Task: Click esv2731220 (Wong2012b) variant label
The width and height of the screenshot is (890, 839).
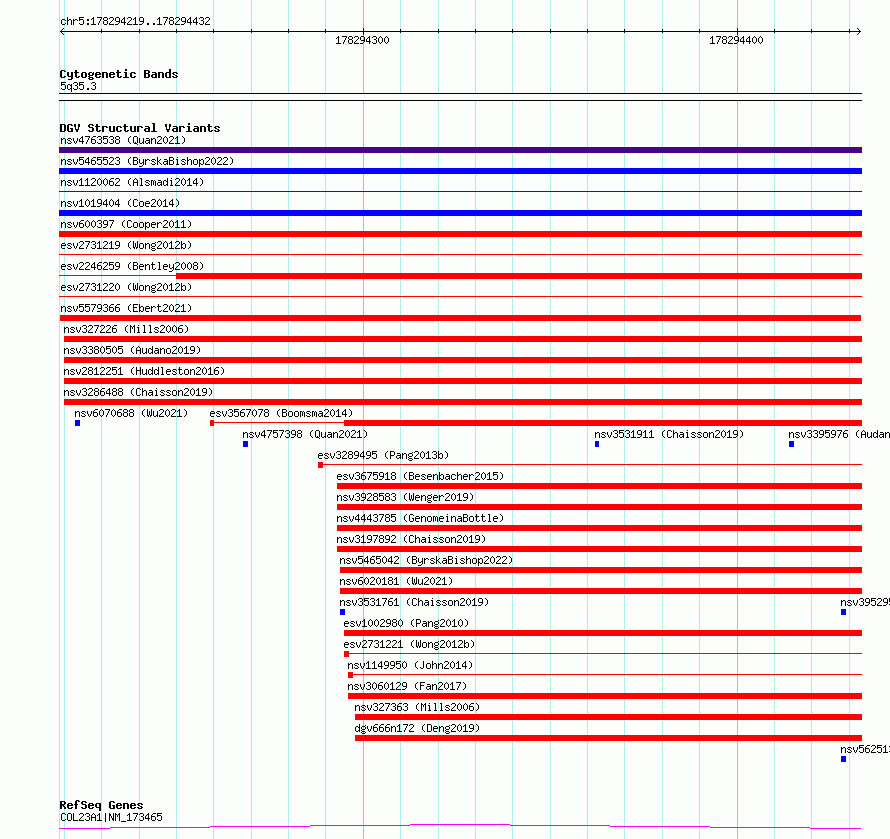Action: pyautogui.click(x=126, y=287)
